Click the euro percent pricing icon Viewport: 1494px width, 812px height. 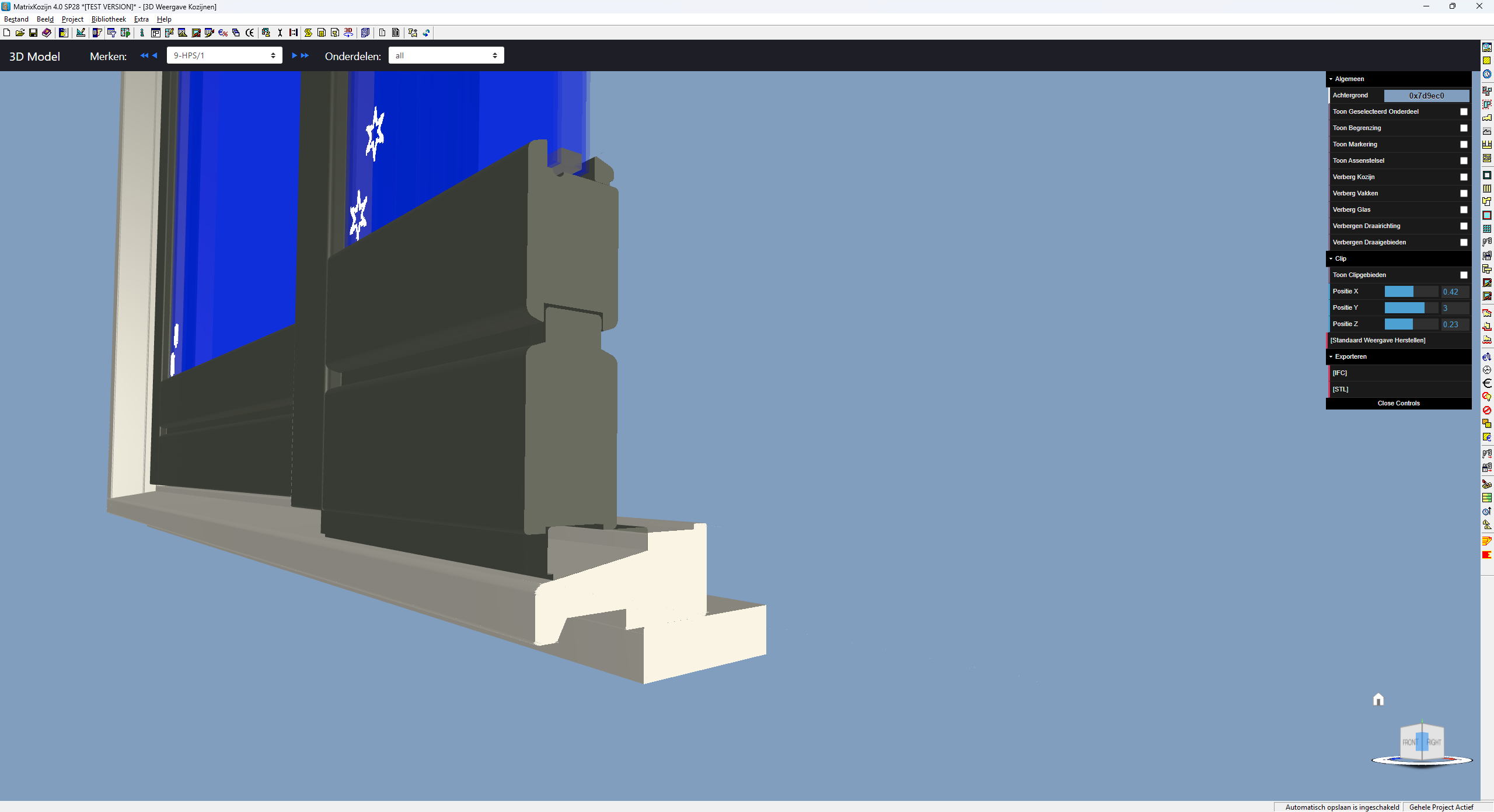click(x=223, y=33)
